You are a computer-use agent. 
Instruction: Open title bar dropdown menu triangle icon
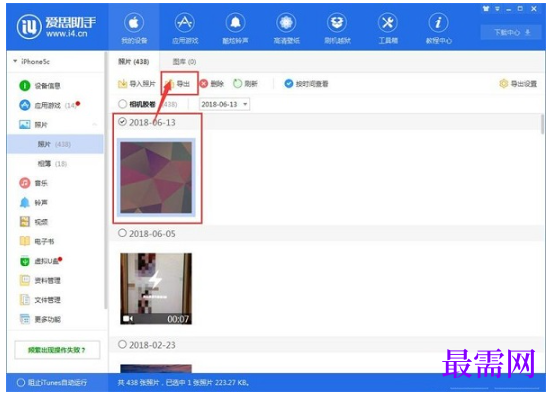[497, 9]
